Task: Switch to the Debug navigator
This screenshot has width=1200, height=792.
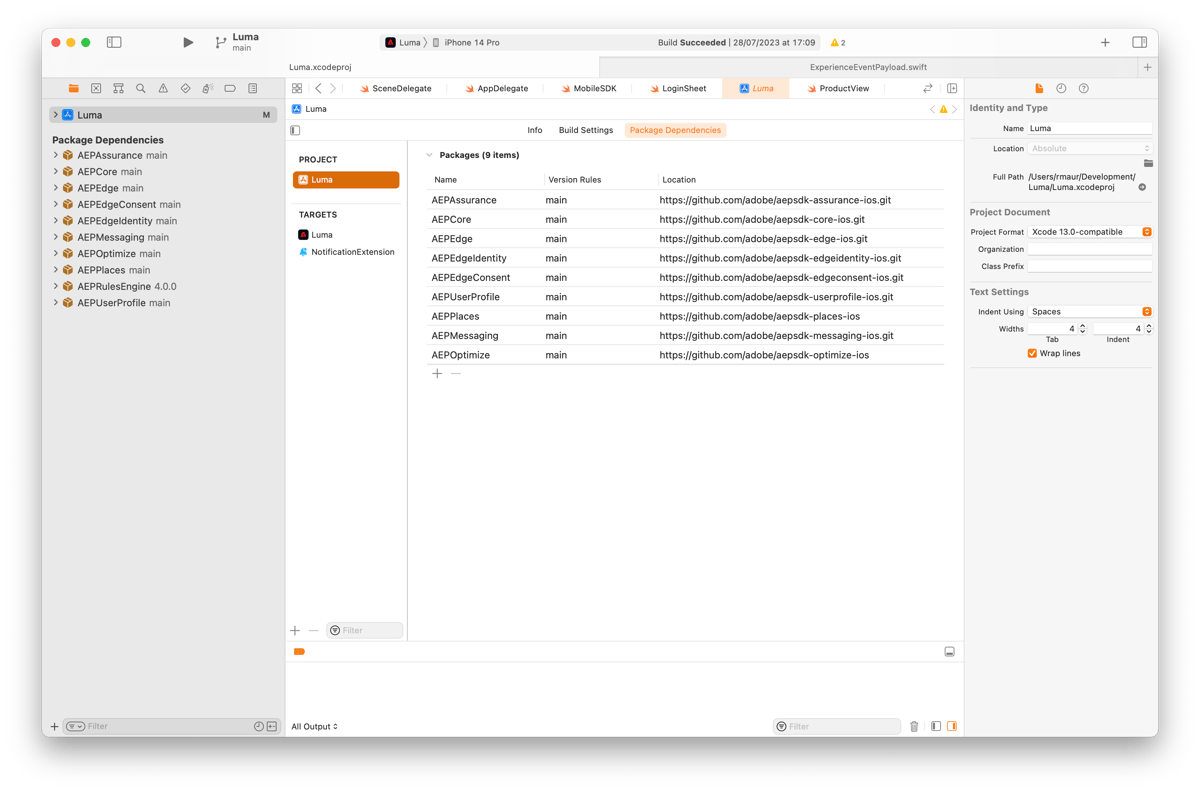Action: tap(207, 89)
